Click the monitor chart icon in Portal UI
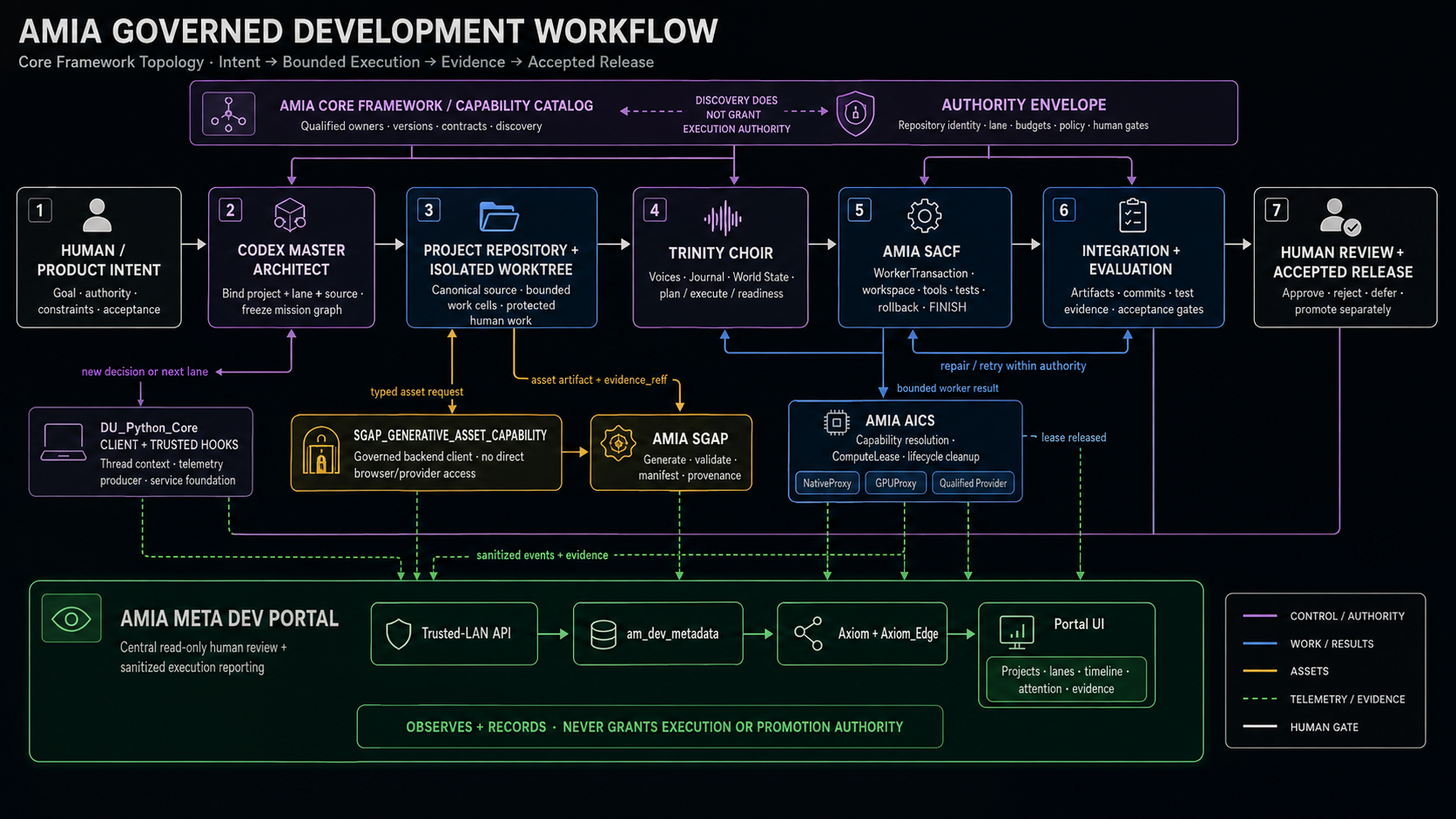Viewport: 1456px width, 819px height. tap(1016, 633)
